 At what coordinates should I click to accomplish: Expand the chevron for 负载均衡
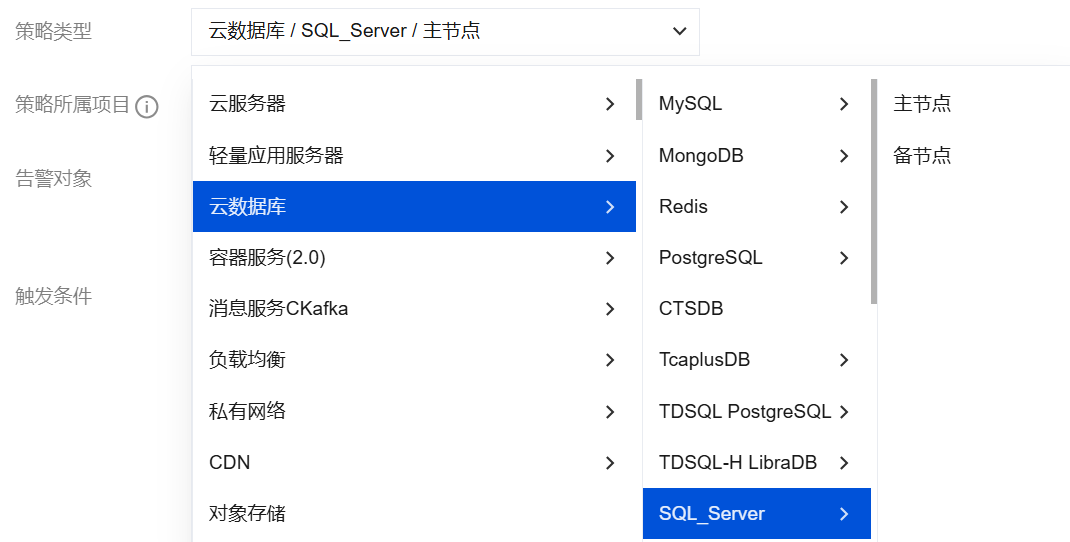[610, 360]
